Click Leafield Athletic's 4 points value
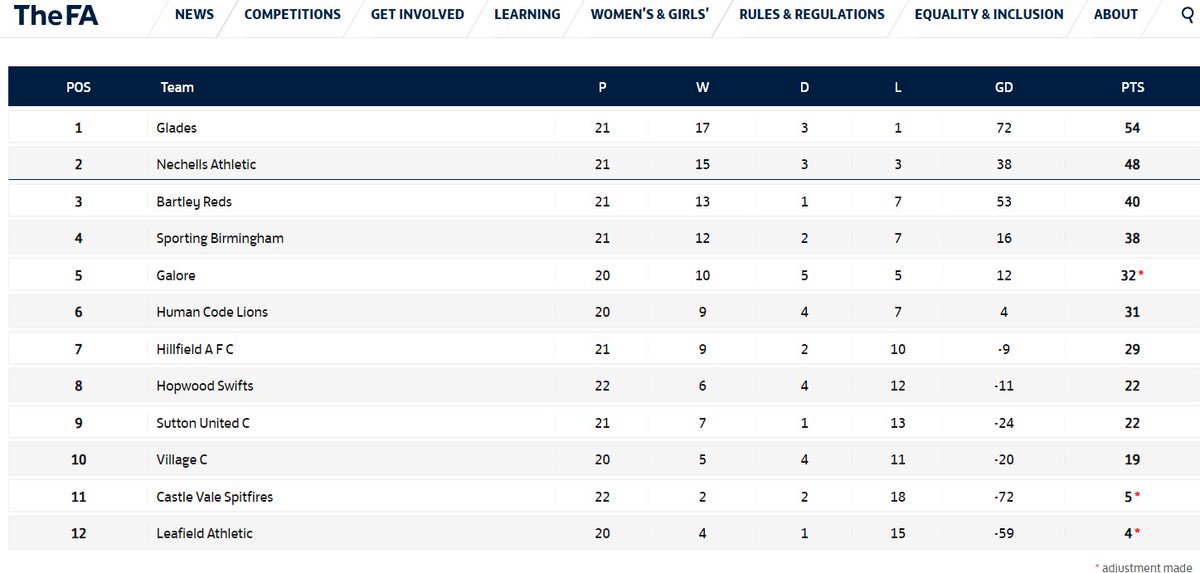This screenshot has width=1200, height=573. coord(1128,534)
